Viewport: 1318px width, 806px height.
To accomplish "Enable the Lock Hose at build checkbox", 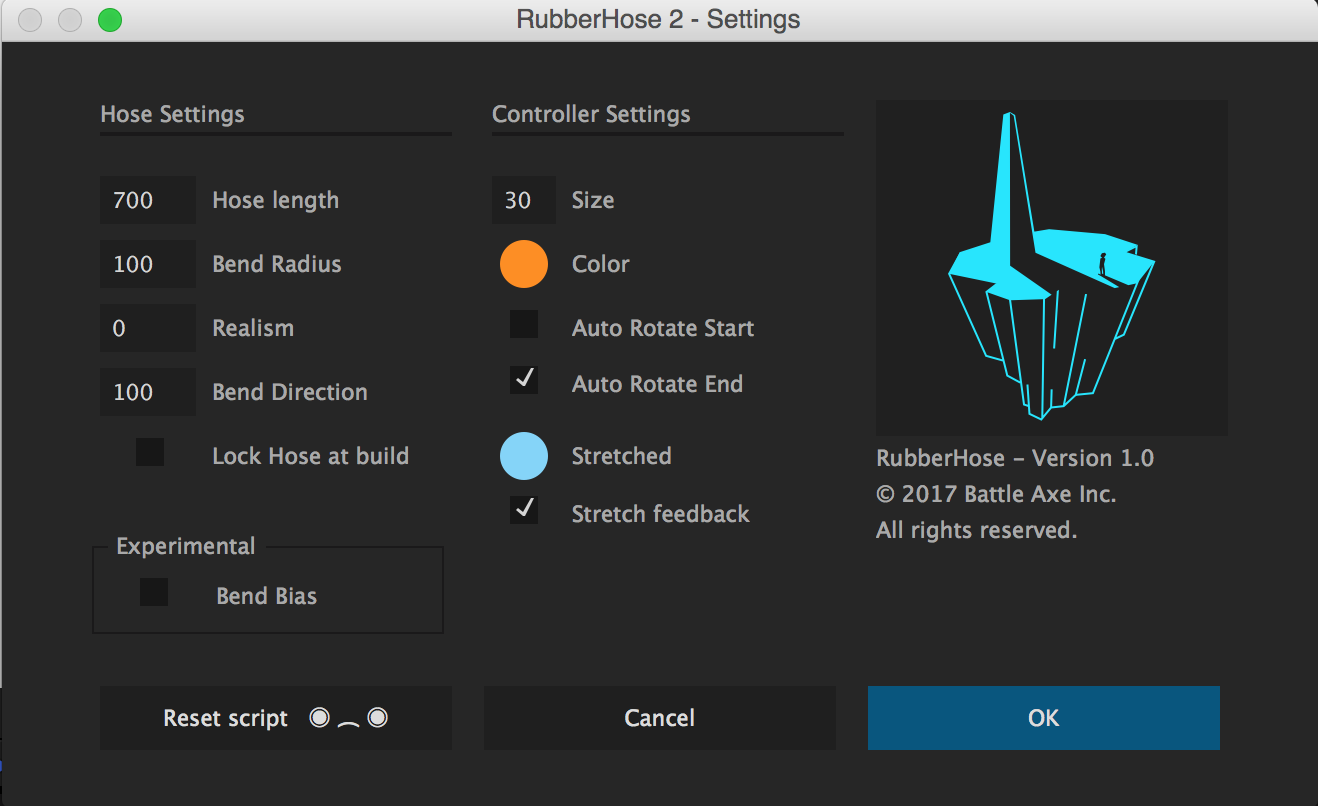I will (x=150, y=452).
